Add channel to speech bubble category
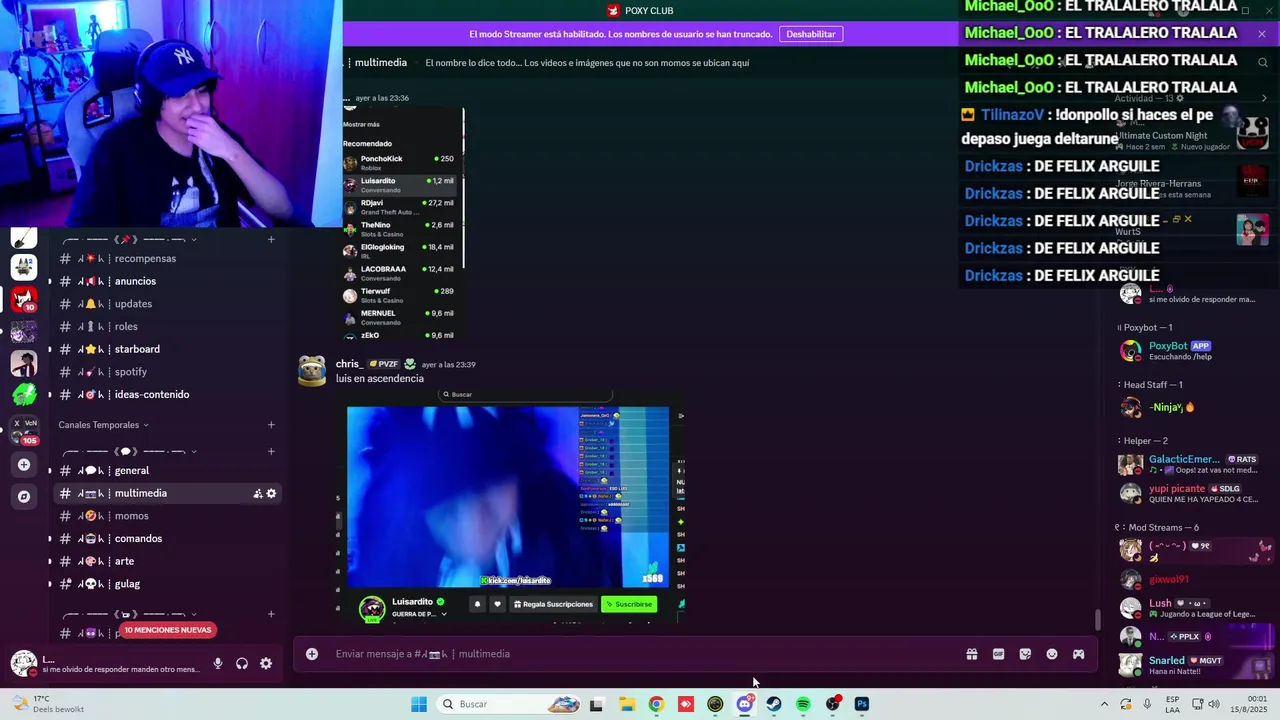 (x=271, y=451)
